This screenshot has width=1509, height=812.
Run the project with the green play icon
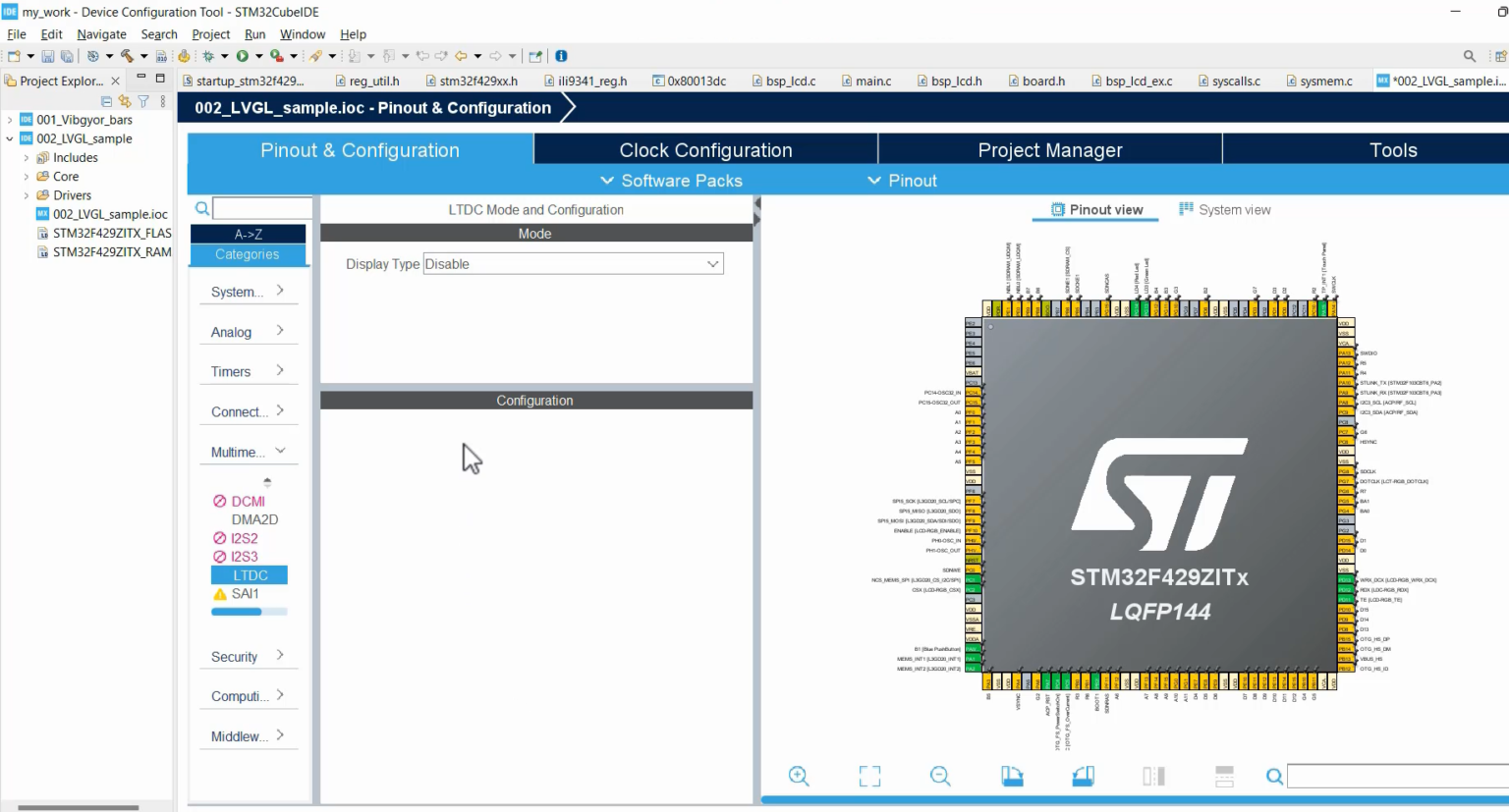click(242, 57)
